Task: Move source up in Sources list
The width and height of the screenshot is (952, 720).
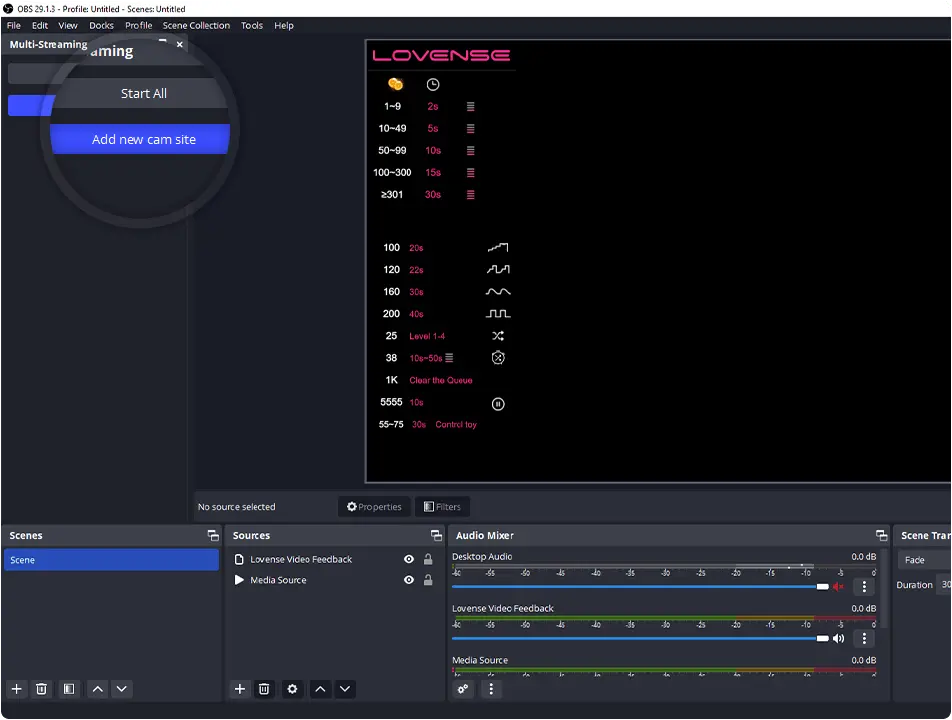Action: 320,689
